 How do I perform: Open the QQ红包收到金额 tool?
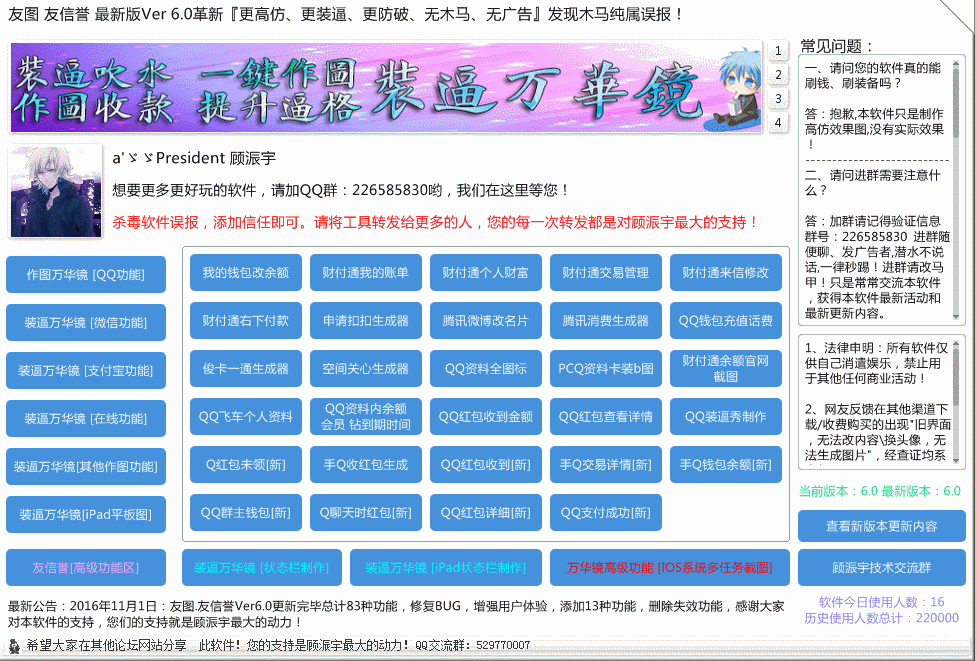(x=485, y=416)
